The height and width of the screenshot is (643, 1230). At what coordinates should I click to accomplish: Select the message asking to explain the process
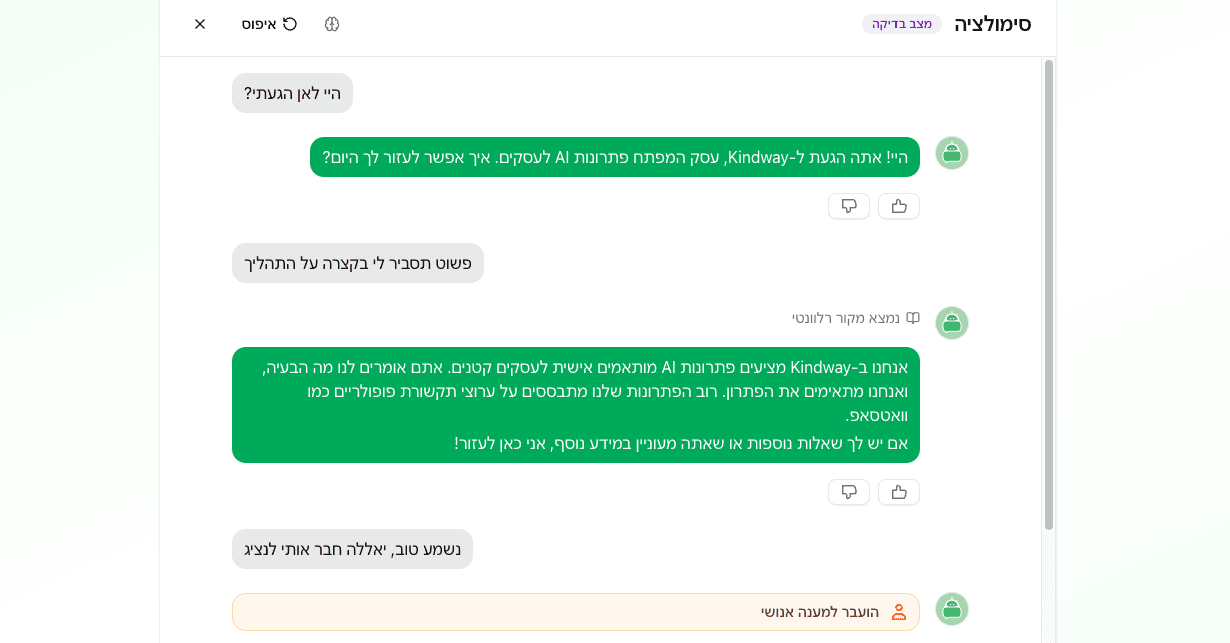point(358,263)
